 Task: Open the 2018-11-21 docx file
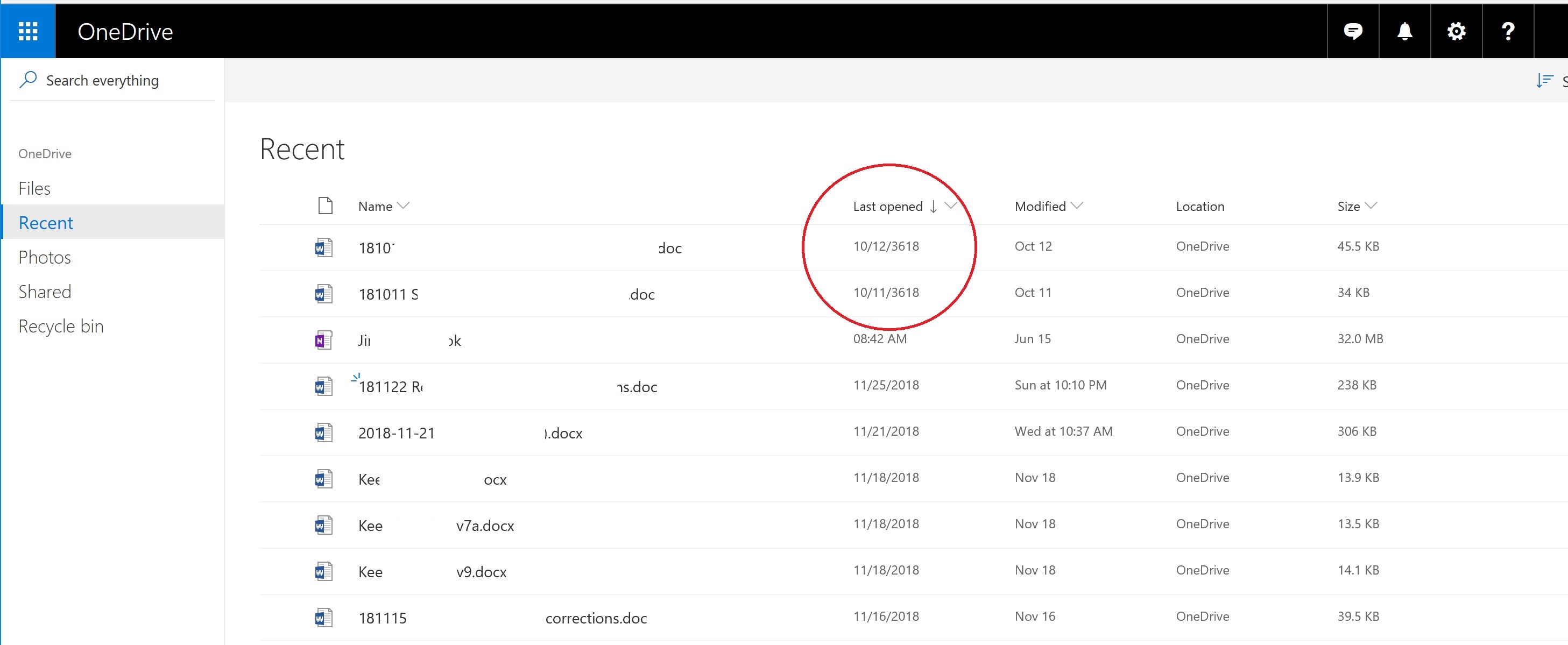point(396,433)
